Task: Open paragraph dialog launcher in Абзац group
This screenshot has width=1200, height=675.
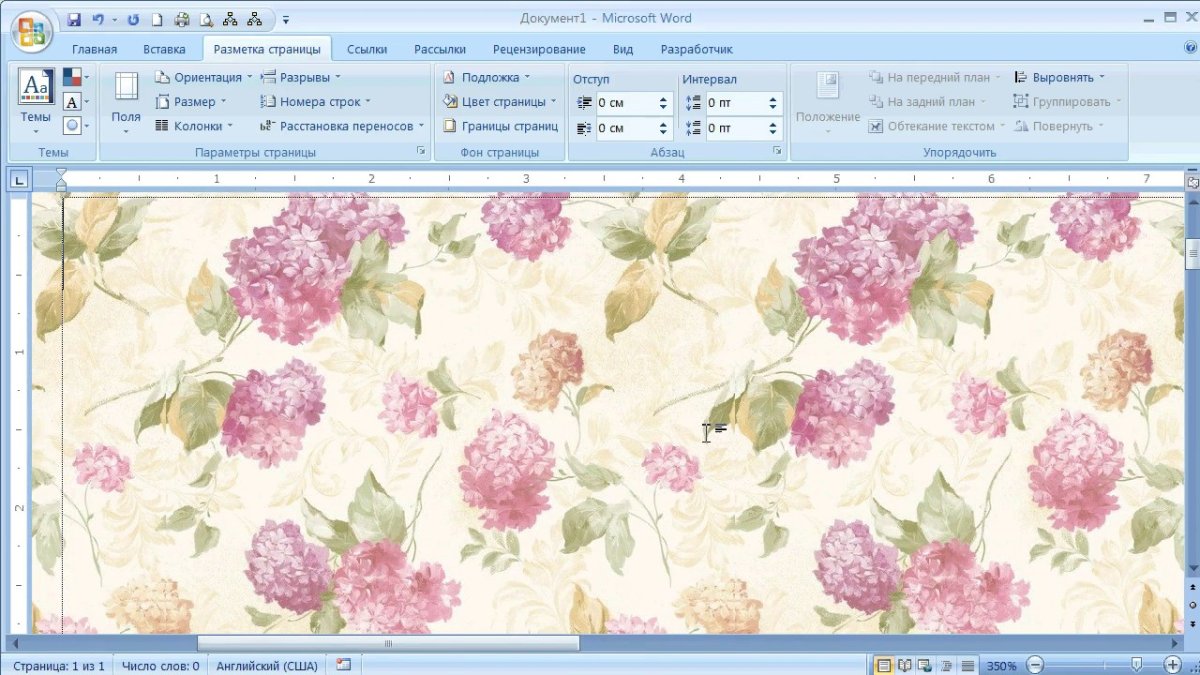Action: click(777, 151)
